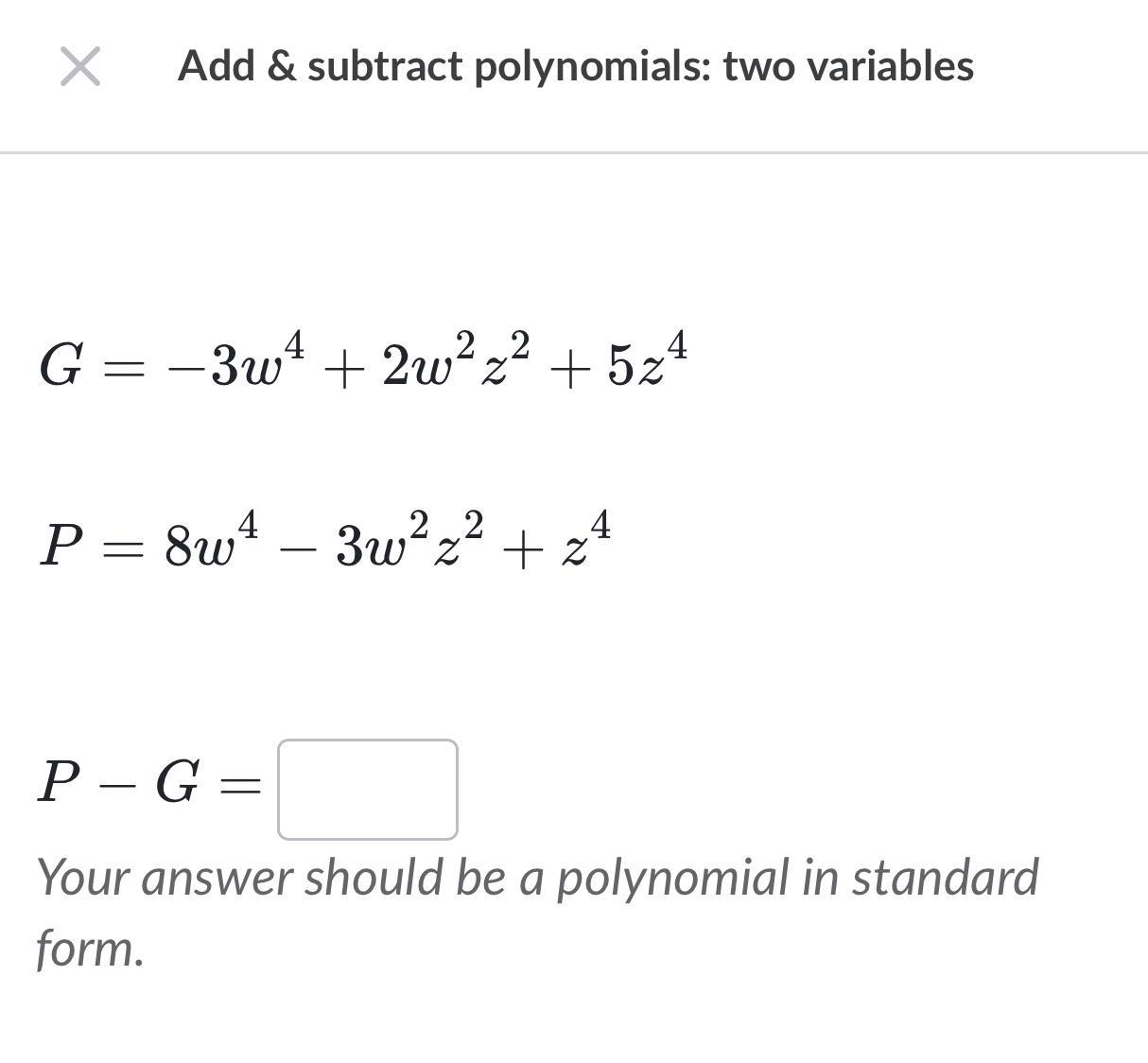This screenshot has height=1063, width=1148.
Task: Click the letter G starting the first equation
Action: click(x=60, y=366)
